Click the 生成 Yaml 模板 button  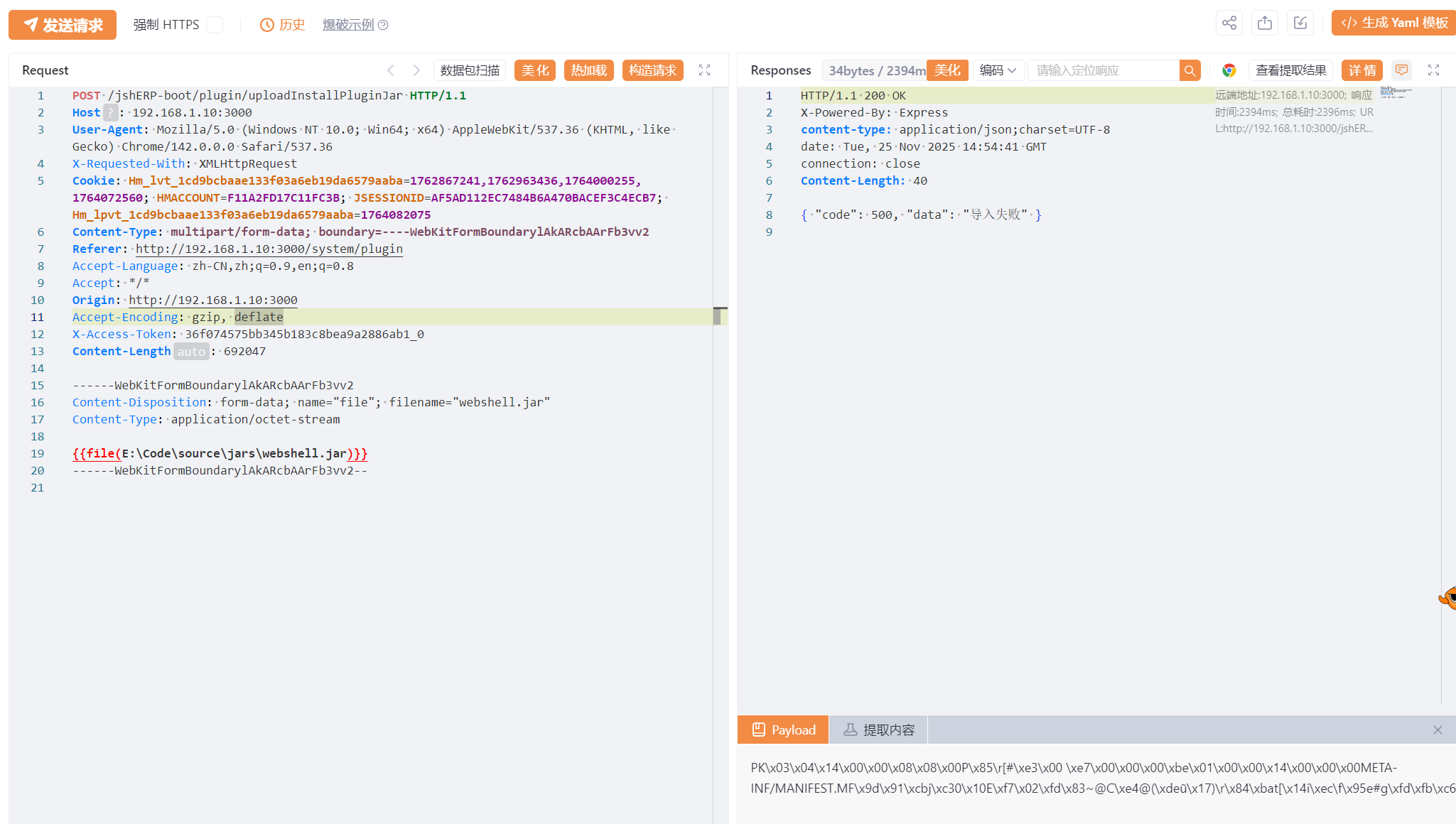1393,23
